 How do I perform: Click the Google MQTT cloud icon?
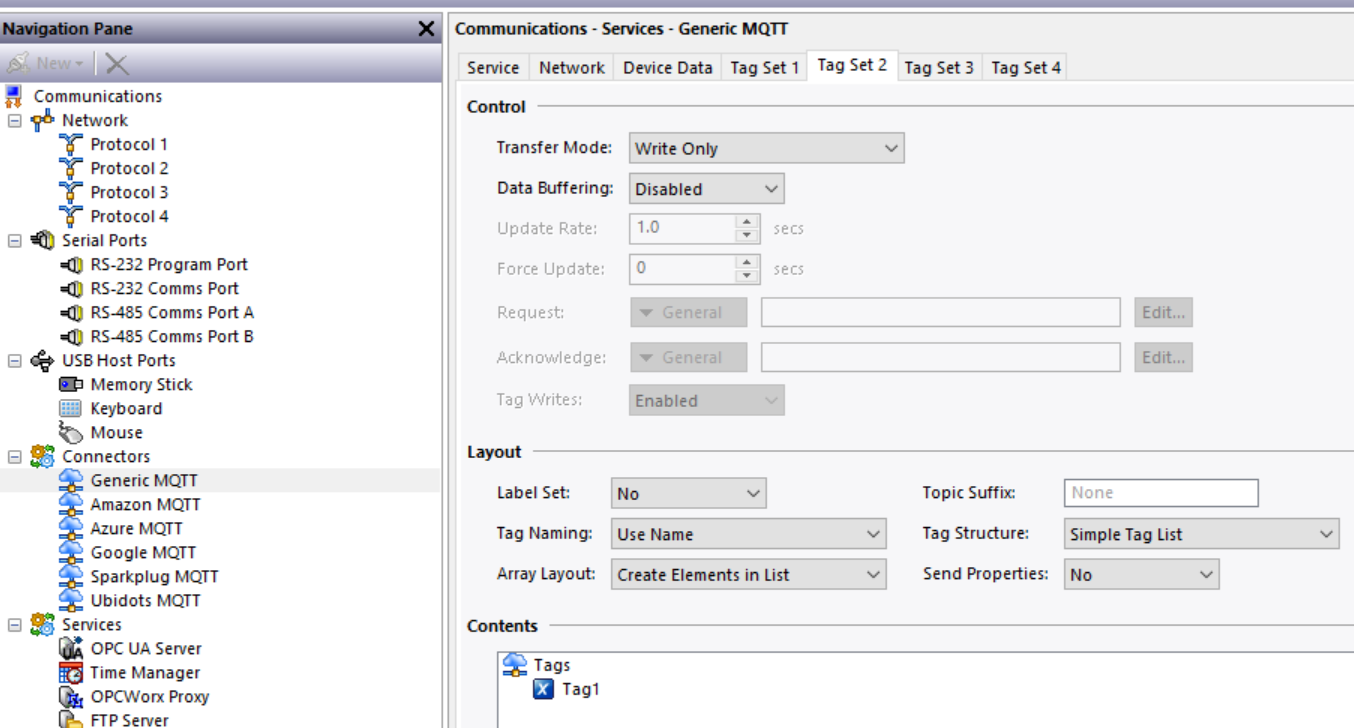71,552
